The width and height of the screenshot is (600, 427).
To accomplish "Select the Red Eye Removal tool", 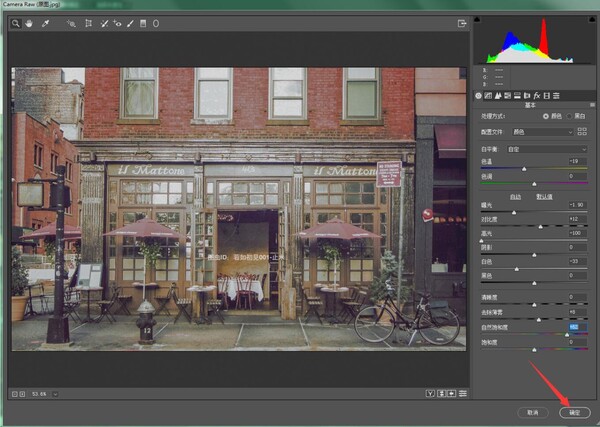I will point(117,24).
